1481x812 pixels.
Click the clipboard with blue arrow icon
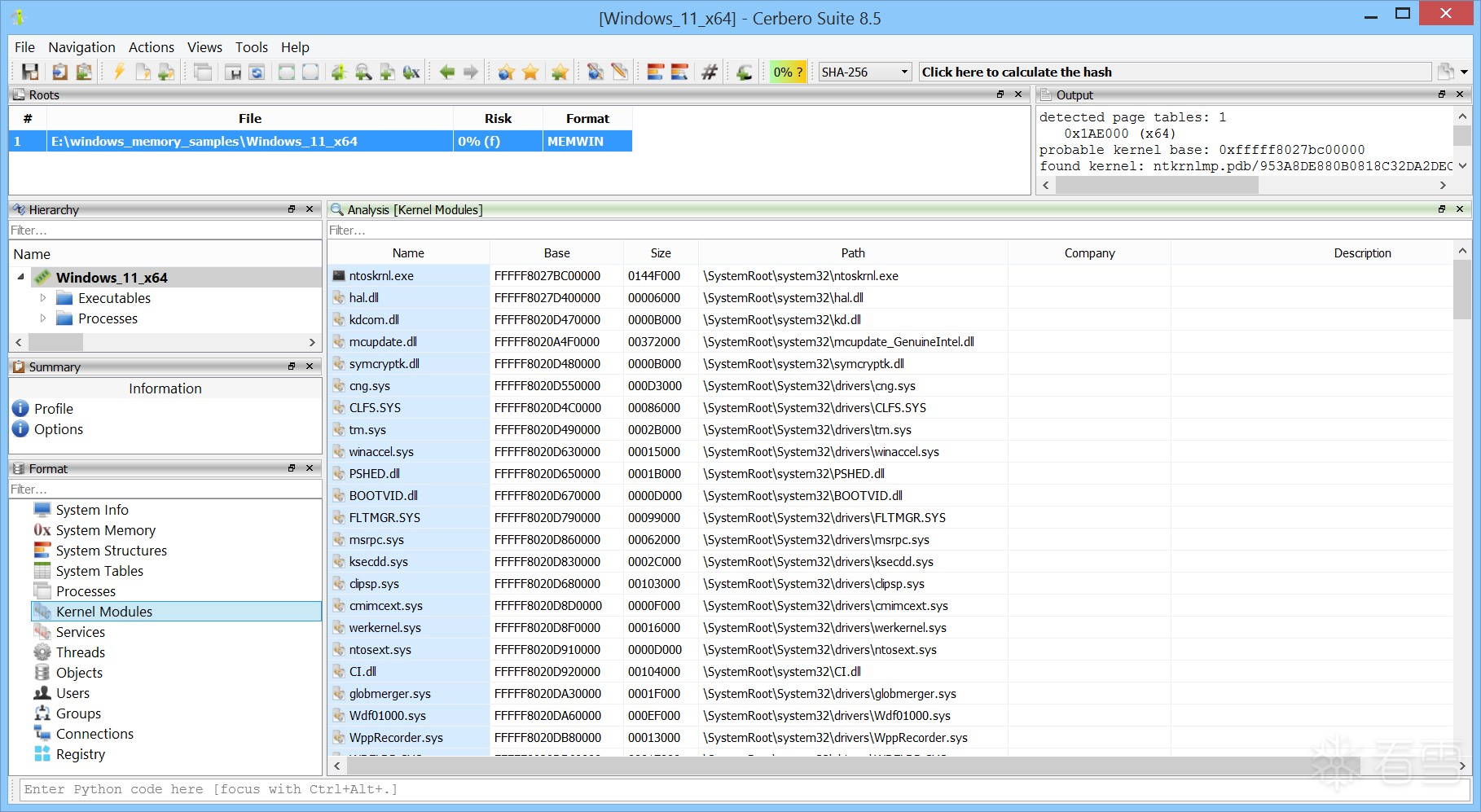[x=59, y=72]
